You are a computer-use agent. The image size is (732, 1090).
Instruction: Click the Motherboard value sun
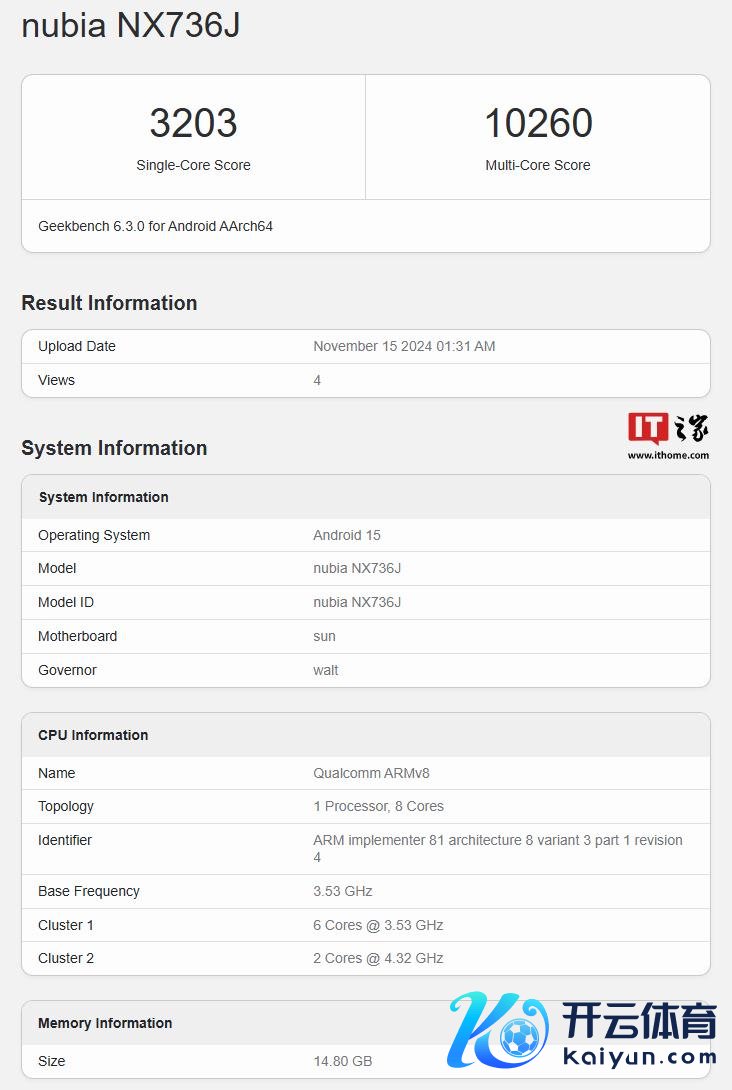coord(324,636)
